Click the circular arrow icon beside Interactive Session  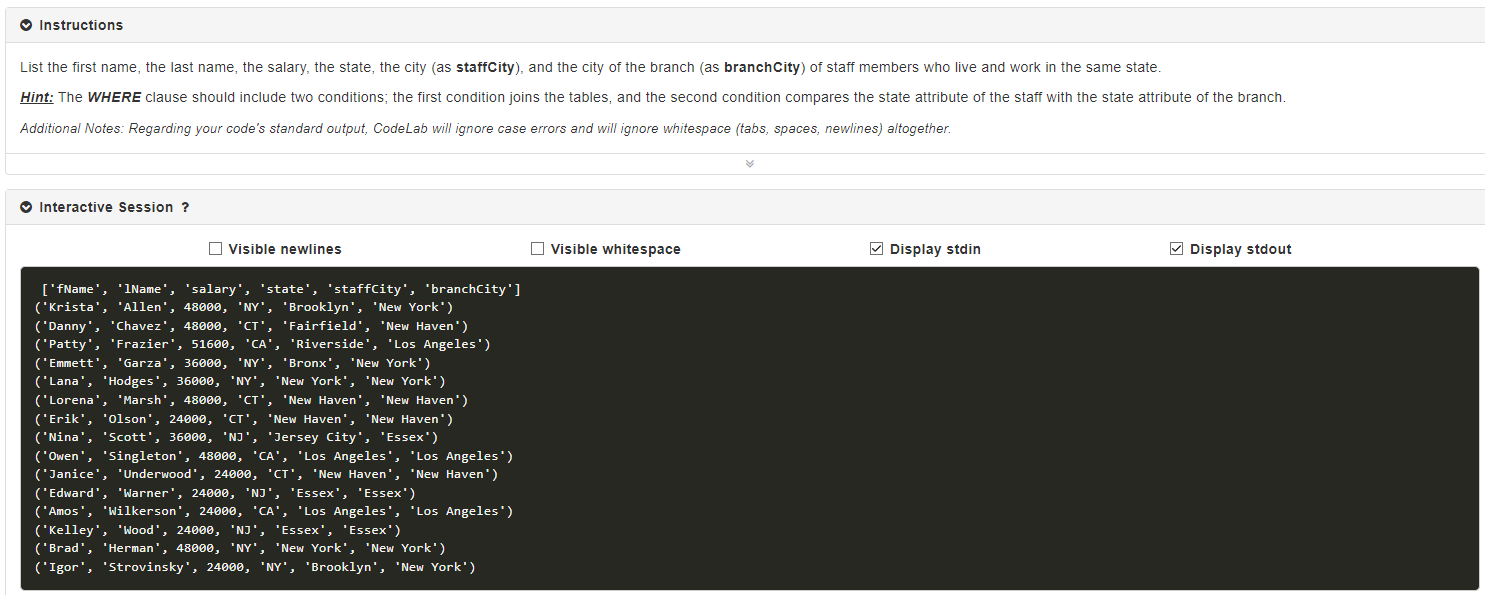(x=24, y=207)
